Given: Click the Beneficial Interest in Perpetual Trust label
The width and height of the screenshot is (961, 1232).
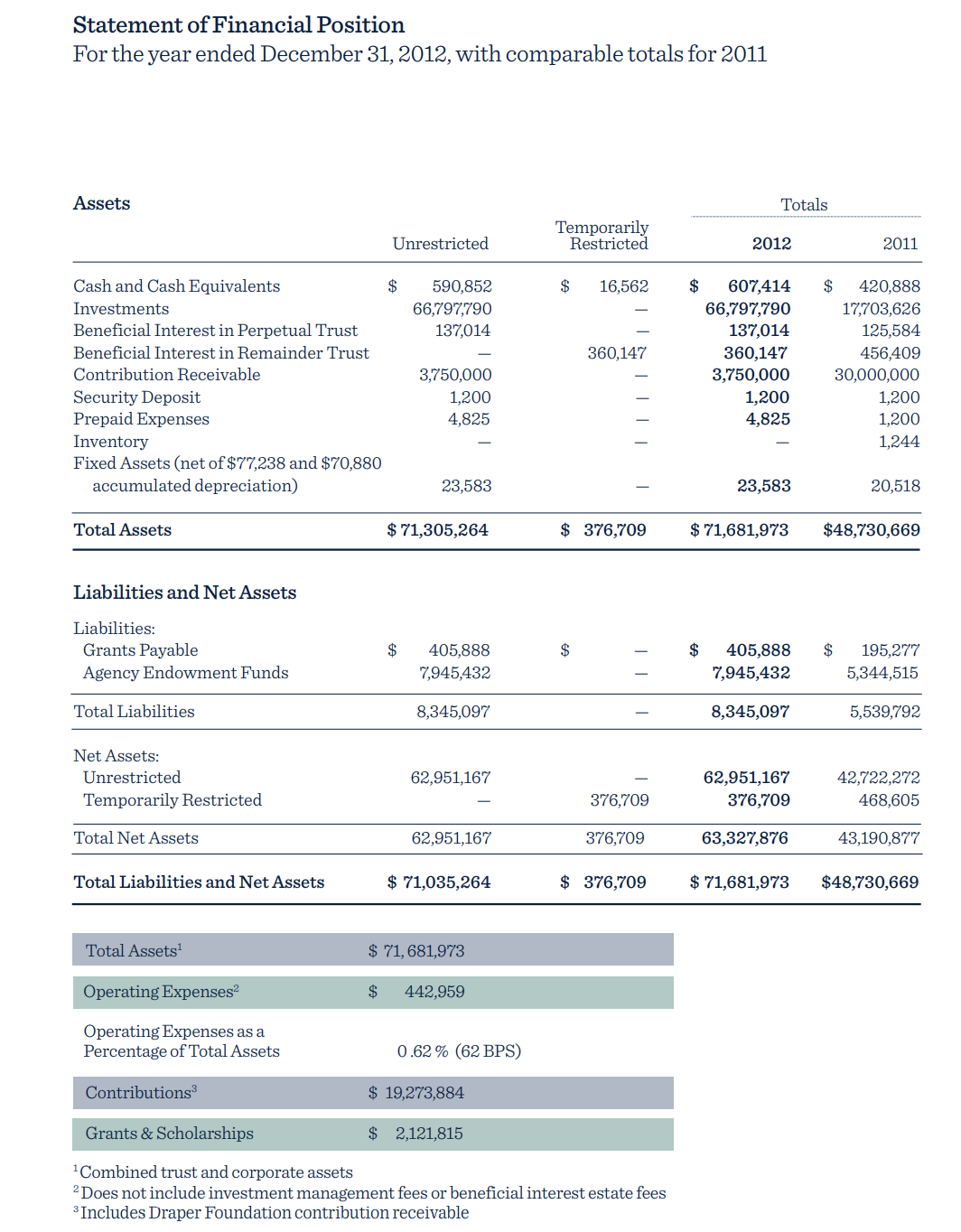Looking at the screenshot, I should (x=215, y=331).
